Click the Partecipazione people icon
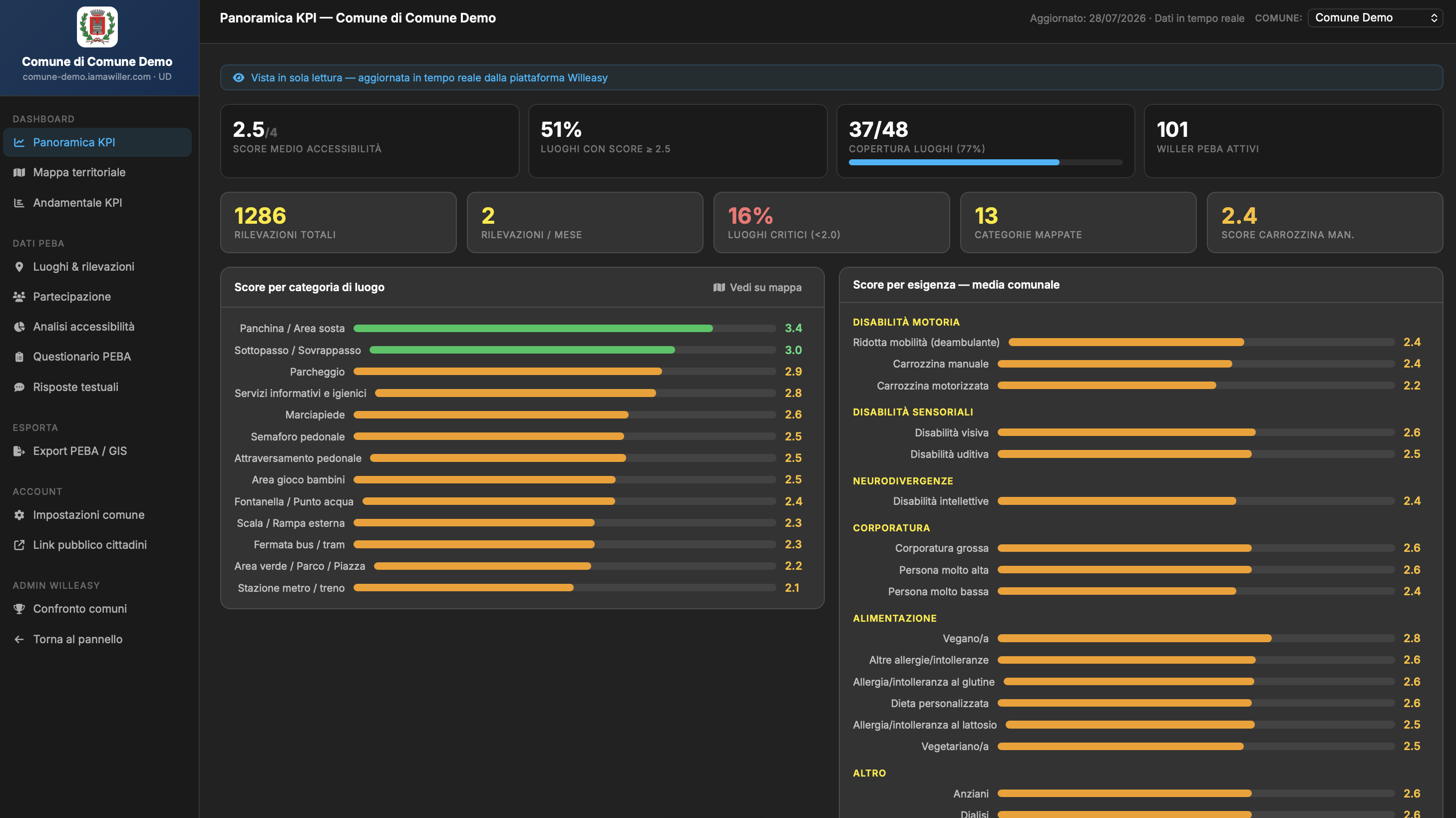Screen dimensions: 1456x818 (19, 297)
